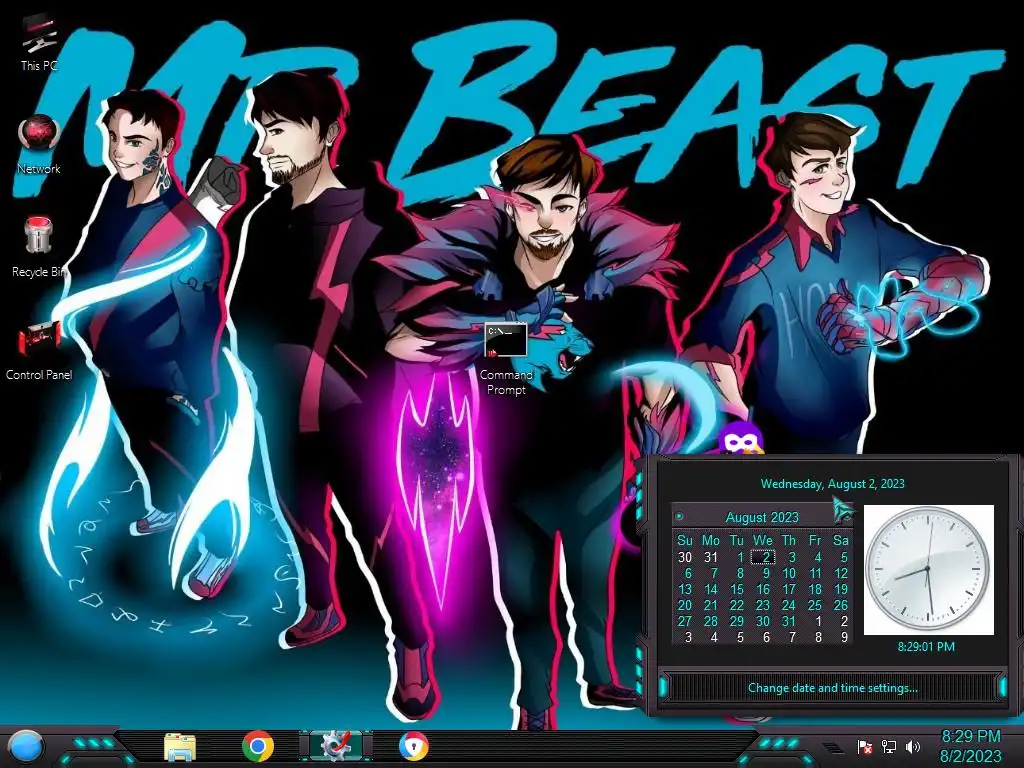Viewport: 1024px width, 768px height.
Task: Click white July 31 in first calendar row
Action: click(711, 557)
